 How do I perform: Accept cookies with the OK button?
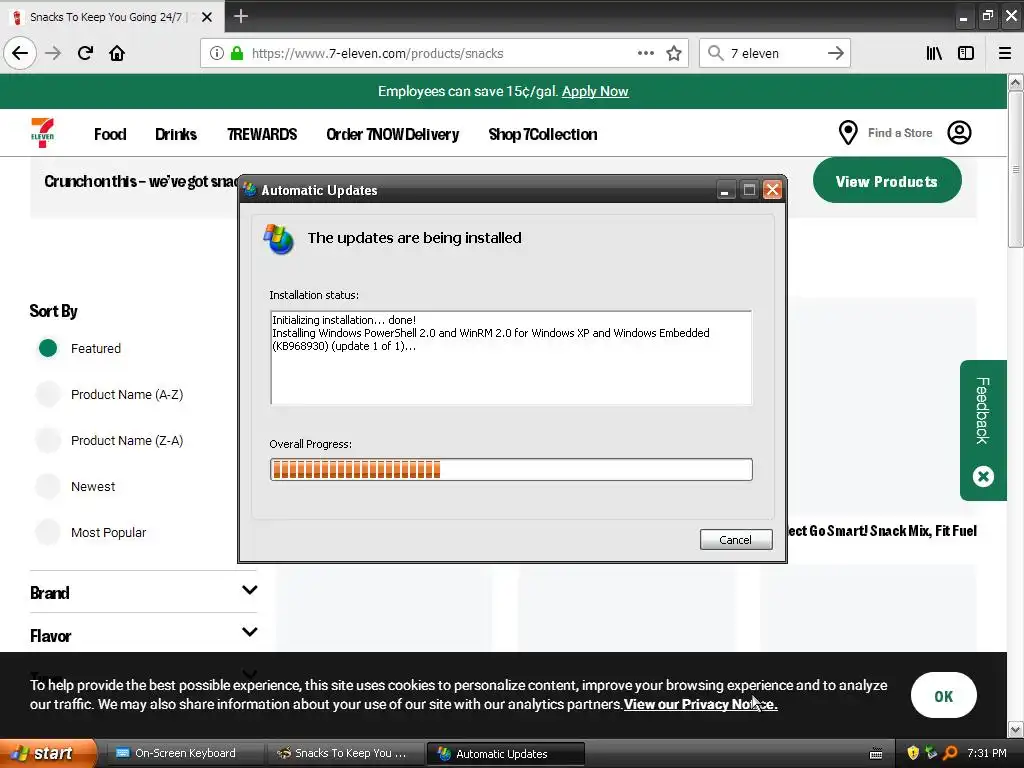944,696
